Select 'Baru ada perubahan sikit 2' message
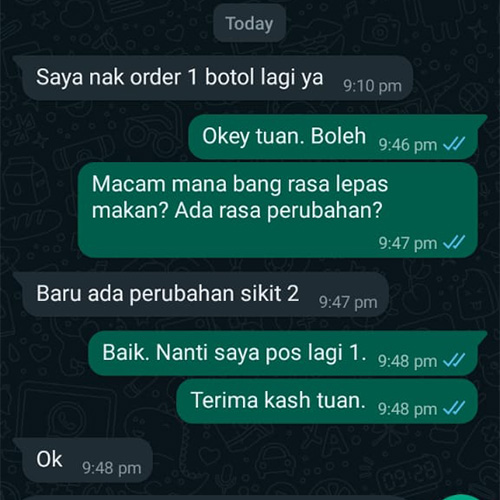Viewport: 500px width, 500px height. coord(201,294)
